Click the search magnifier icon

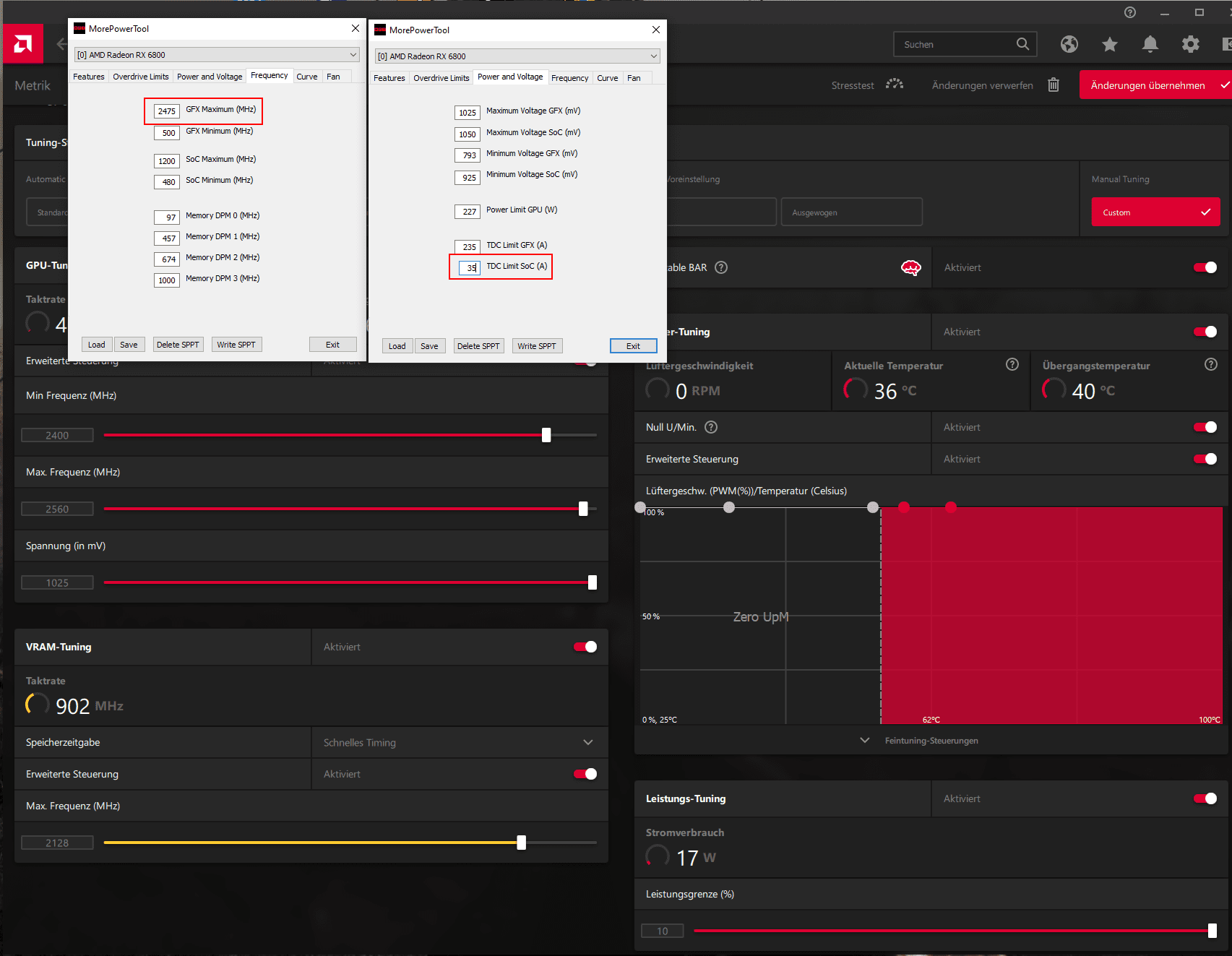[x=1022, y=44]
